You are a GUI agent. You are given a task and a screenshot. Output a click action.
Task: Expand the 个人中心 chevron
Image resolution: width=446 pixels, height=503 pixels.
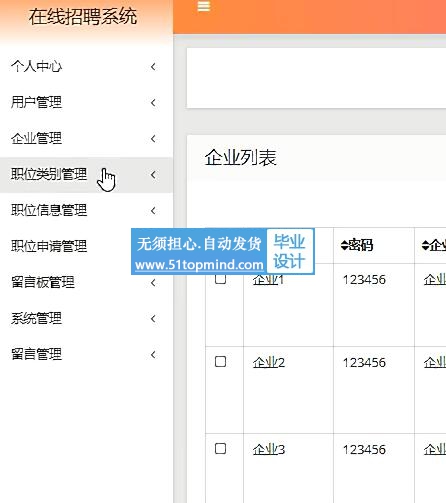(x=153, y=67)
